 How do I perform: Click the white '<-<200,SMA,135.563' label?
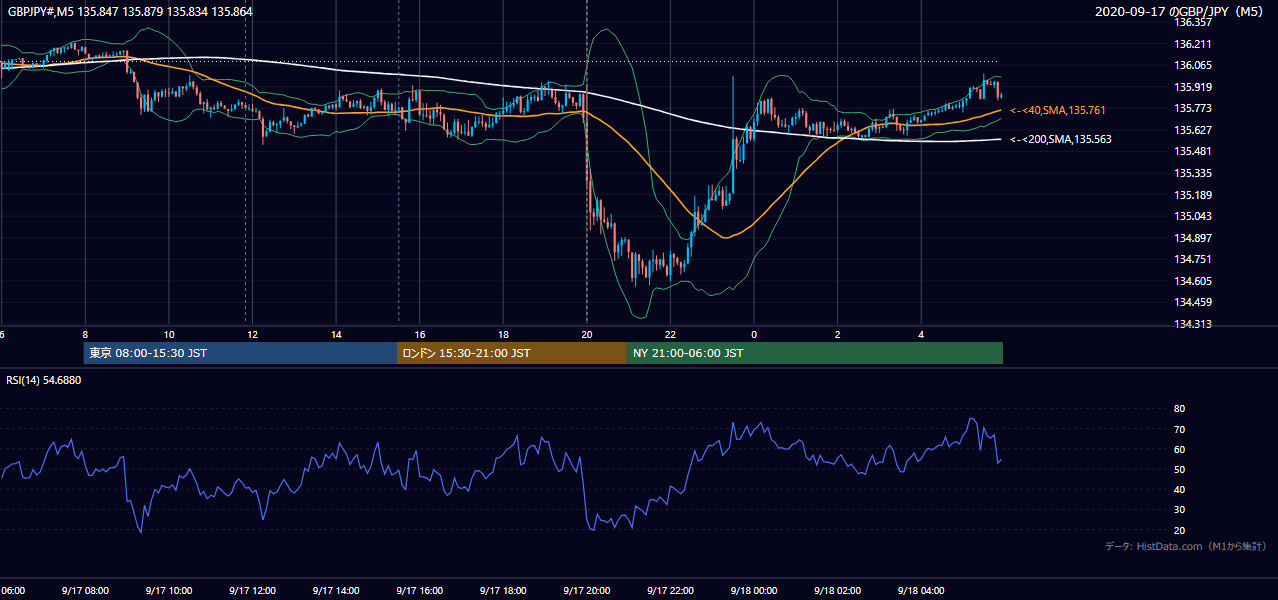click(x=1060, y=140)
